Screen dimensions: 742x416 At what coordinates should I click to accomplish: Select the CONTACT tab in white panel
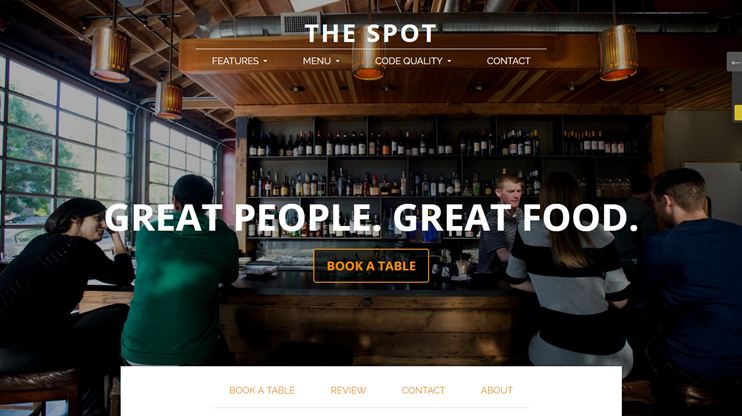tap(423, 390)
